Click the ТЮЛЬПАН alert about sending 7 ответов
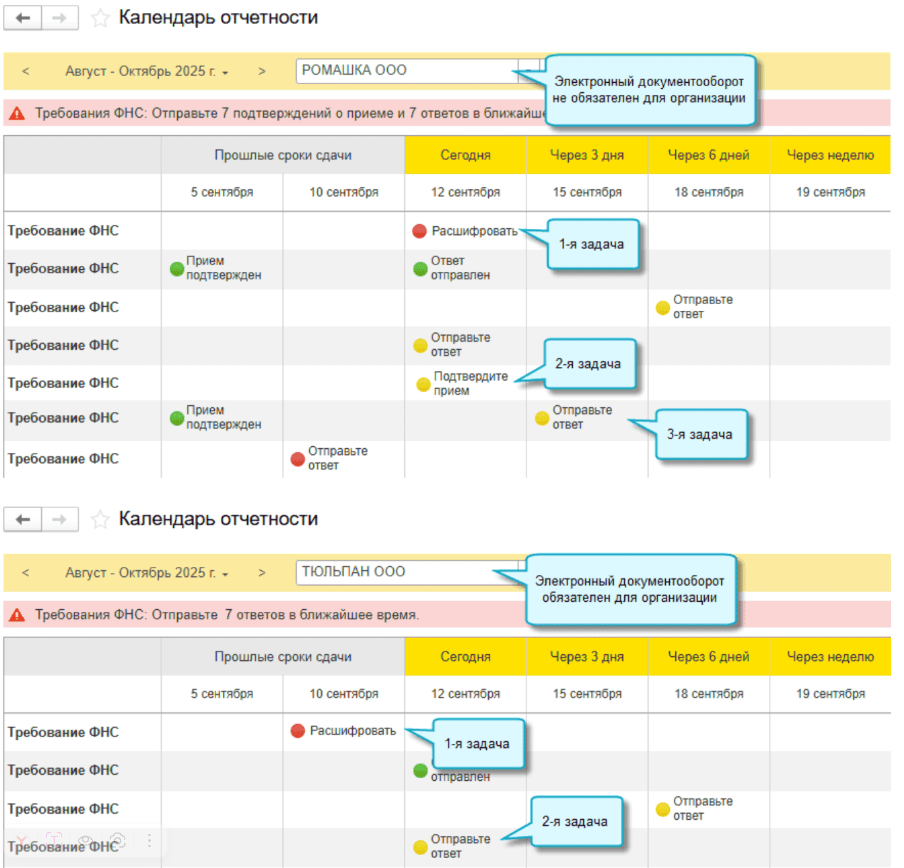 point(227,614)
